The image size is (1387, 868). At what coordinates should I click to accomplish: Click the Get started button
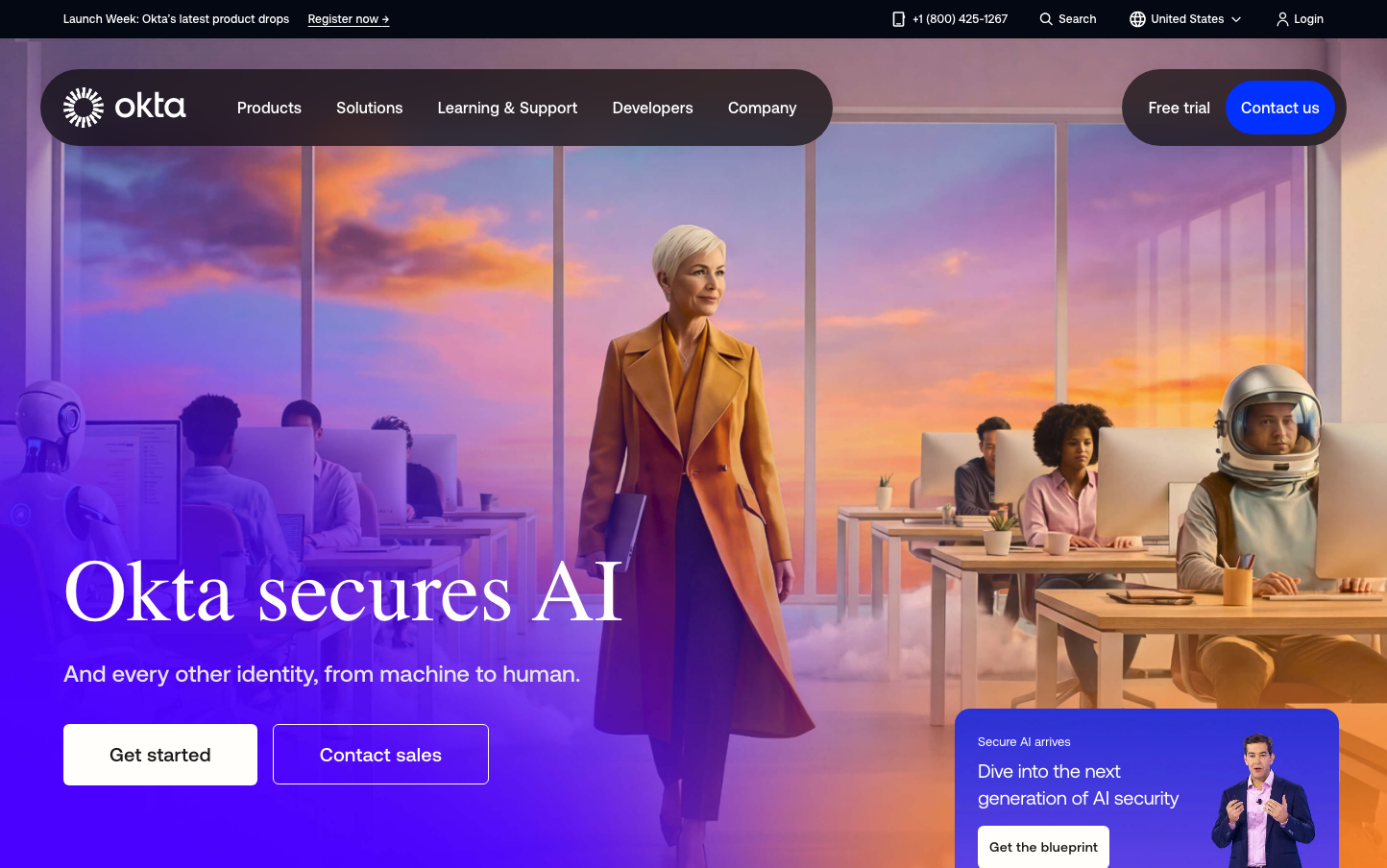pyautogui.click(x=160, y=755)
